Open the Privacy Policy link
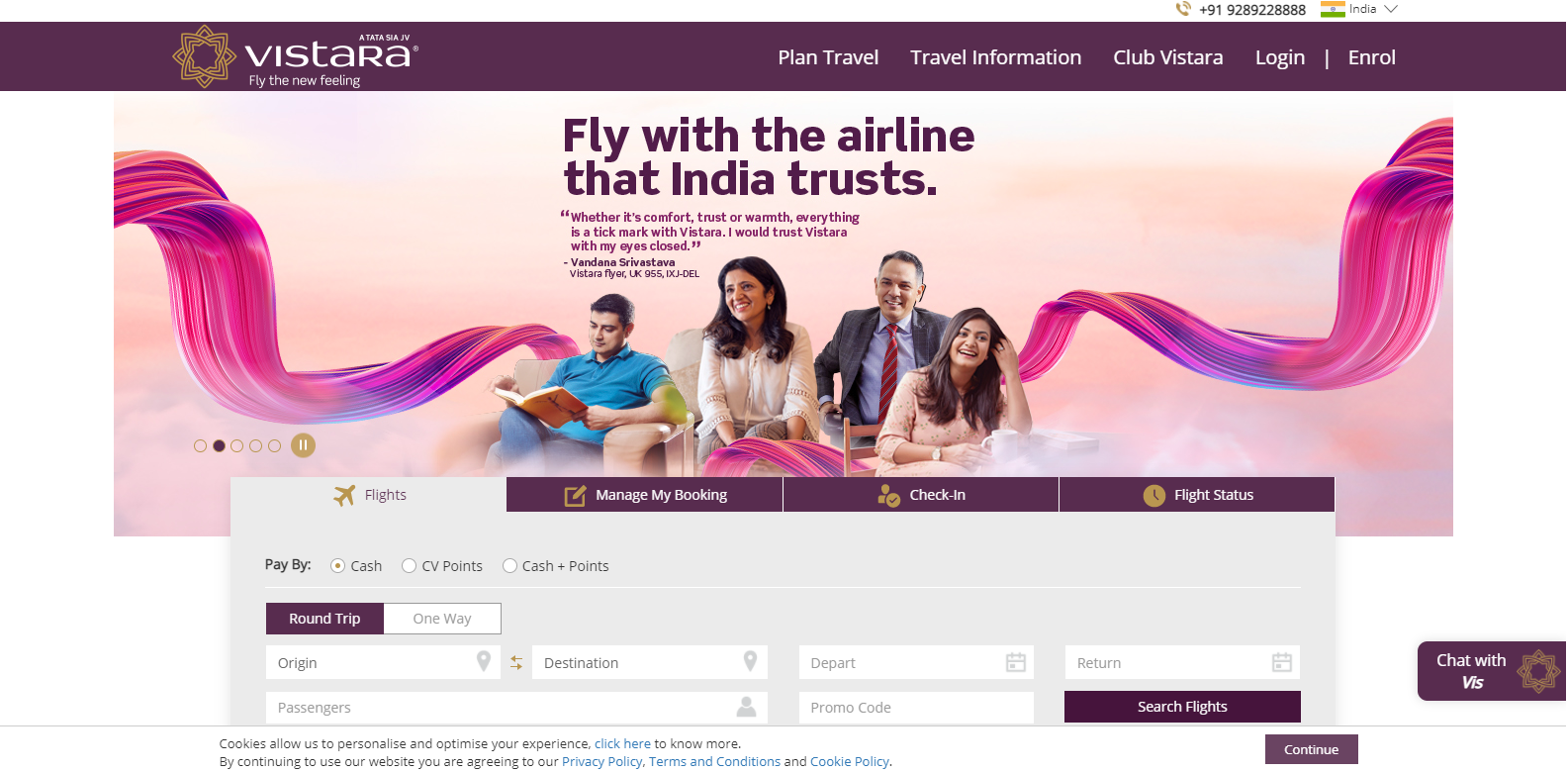This screenshot has width=1568, height=773. (x=601, y=762)
